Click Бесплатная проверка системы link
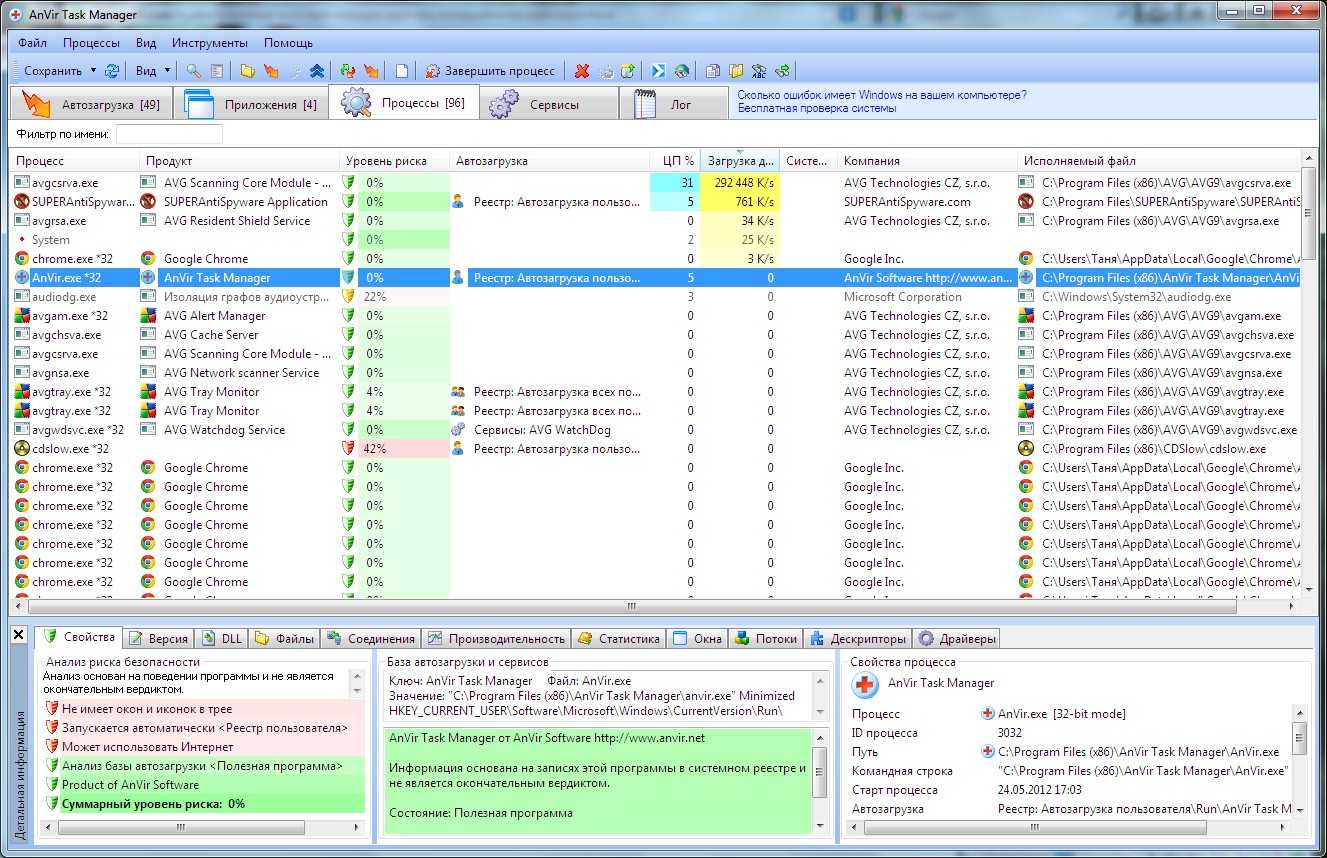Image resolution: width=1327 pixels, height=858 pixels. (x=817, y=108)
